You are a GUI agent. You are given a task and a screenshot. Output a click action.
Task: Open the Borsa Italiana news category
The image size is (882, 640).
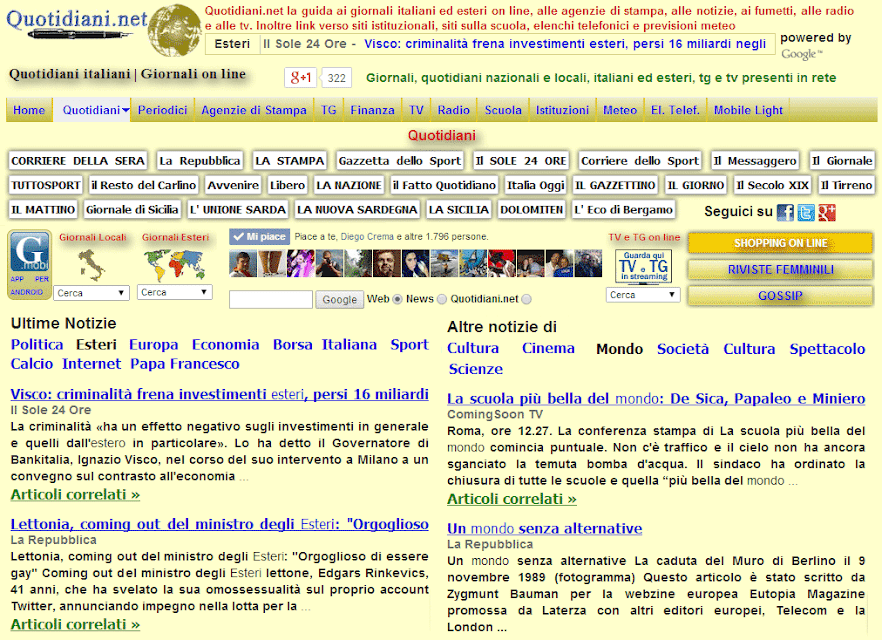click(325, 345)
